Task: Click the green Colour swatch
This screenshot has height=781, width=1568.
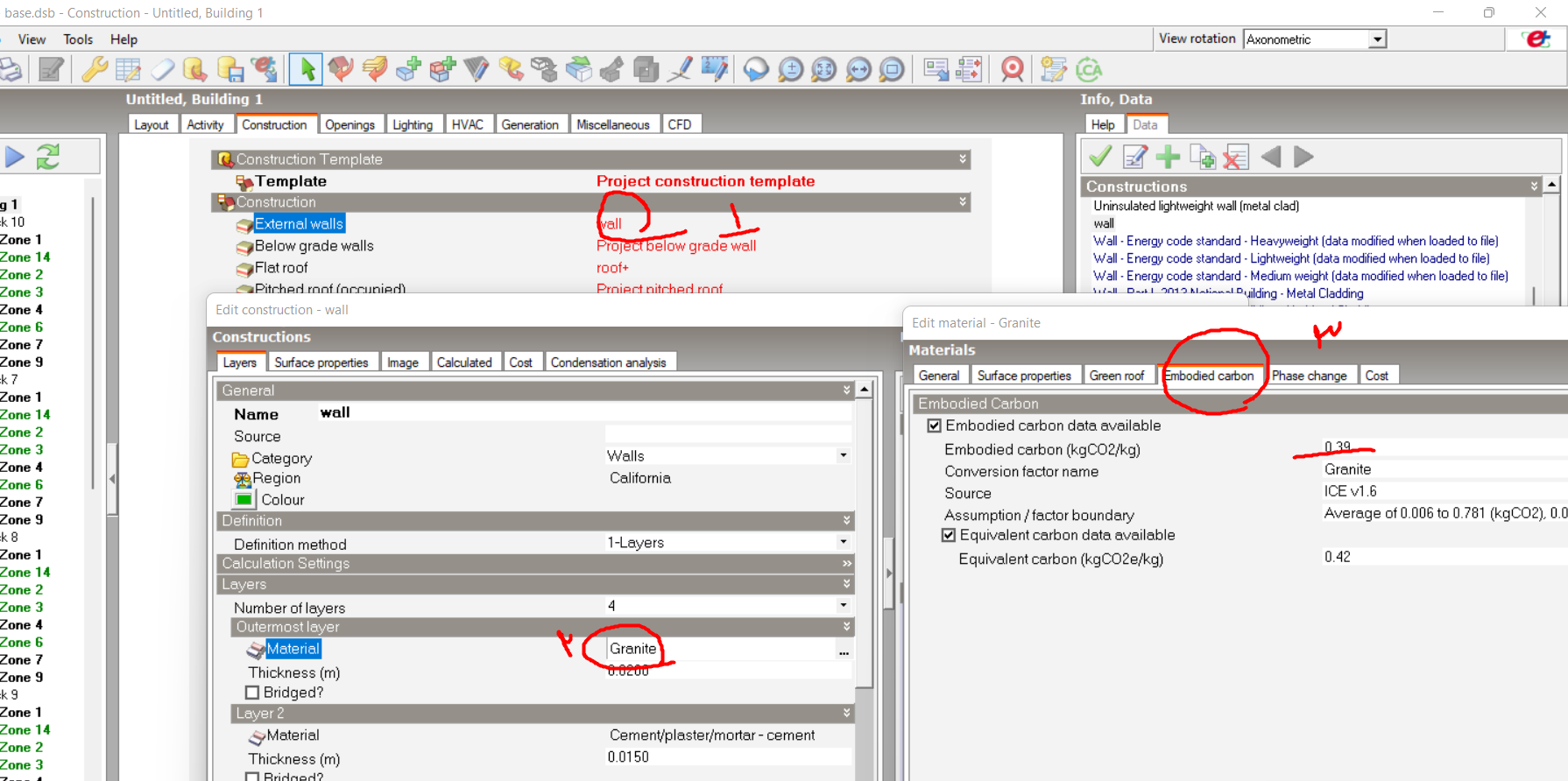Action: (x=244, y=499)
